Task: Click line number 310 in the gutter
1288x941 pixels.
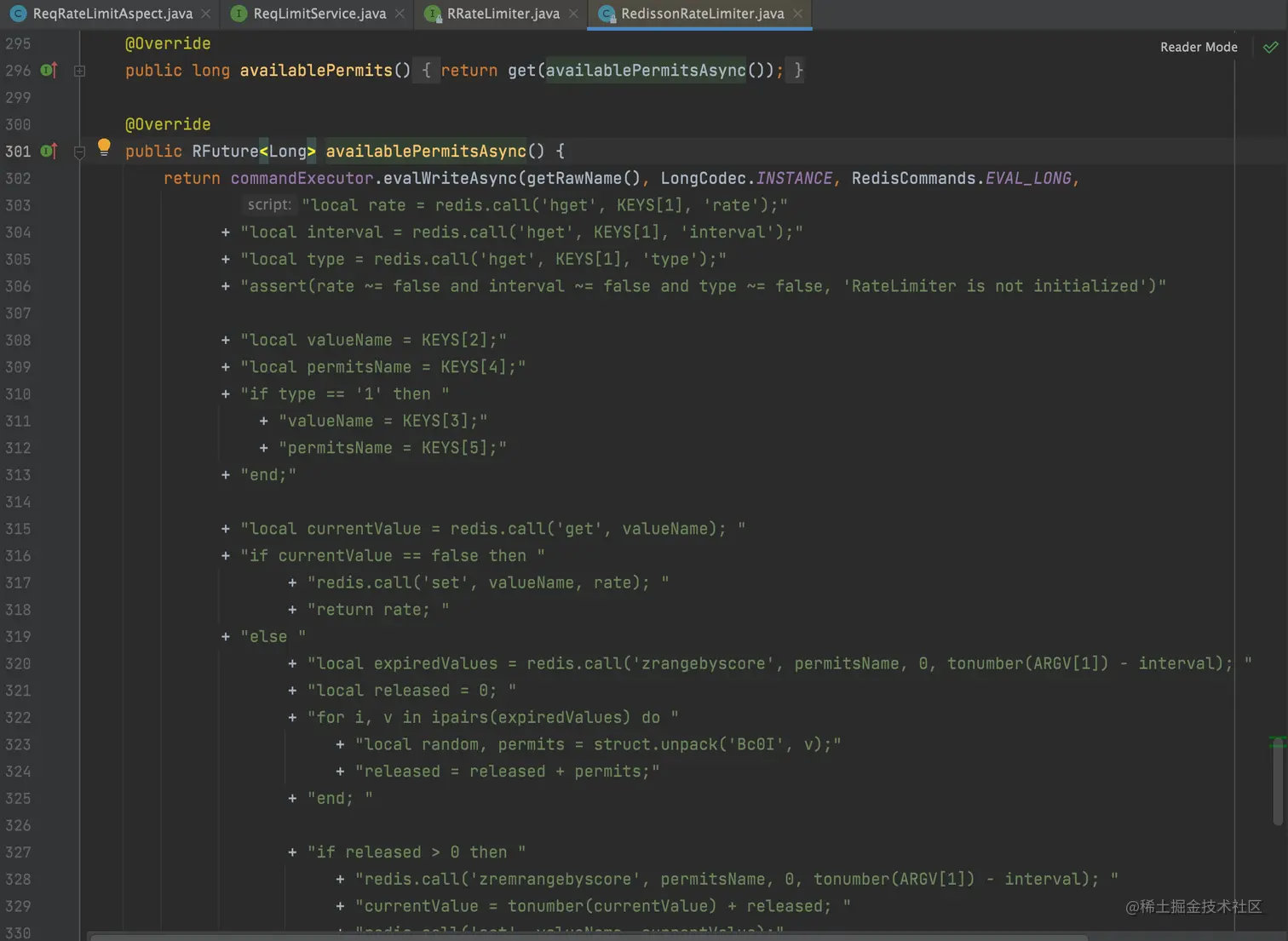Action: [x=18, y=394]
